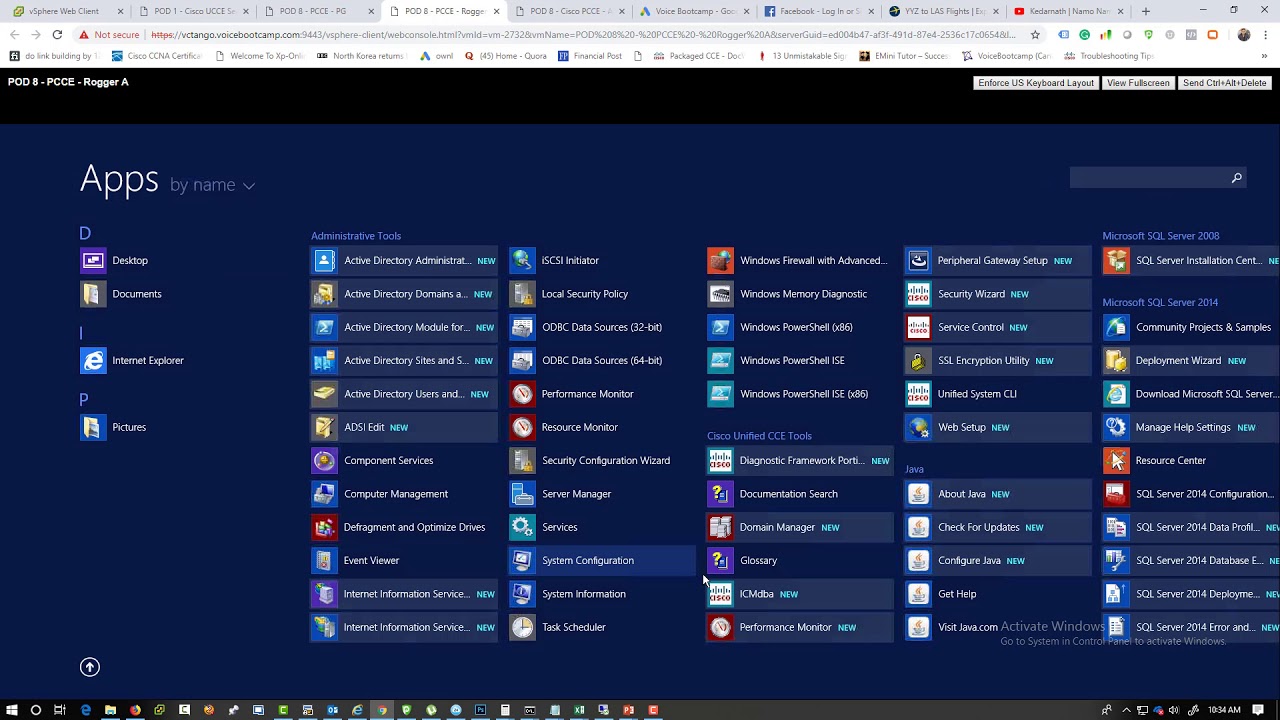Click the Windows Start button in taskbar
Viewport: 1280px width, 720px height.
coord(12,710)
